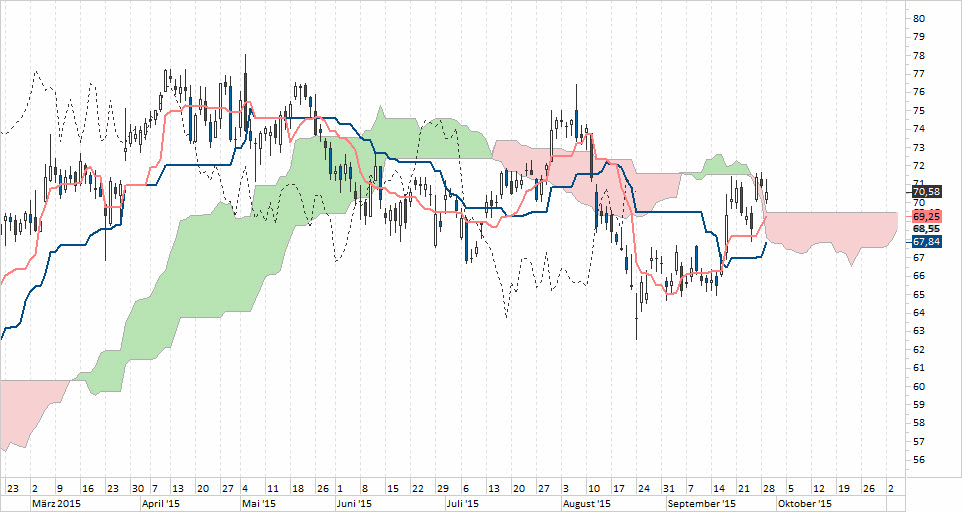Click the 56 value on price axis
The width and height of the screenshot is (962, 512).
pyautogui.click(x=918, y=460)
